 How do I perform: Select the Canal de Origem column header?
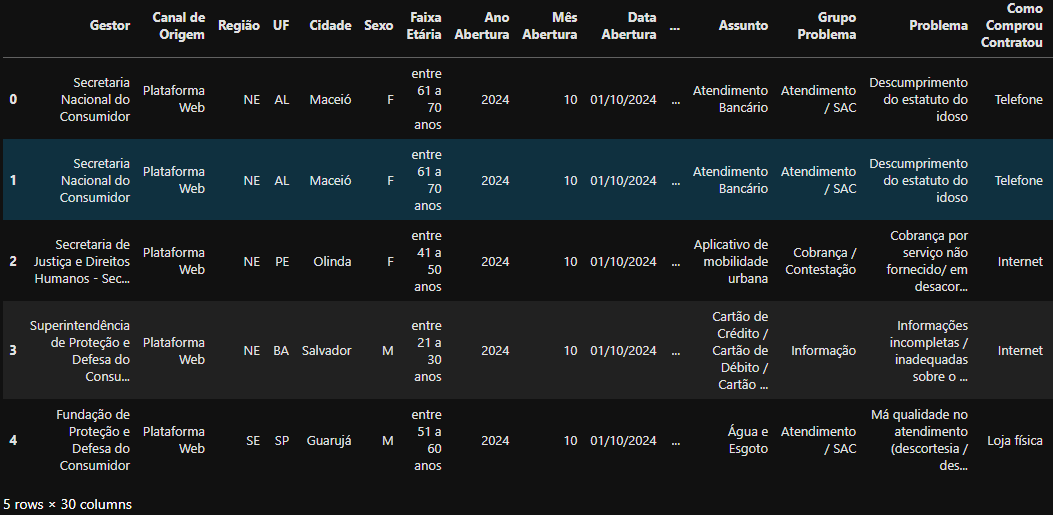(x=178, y=26)
